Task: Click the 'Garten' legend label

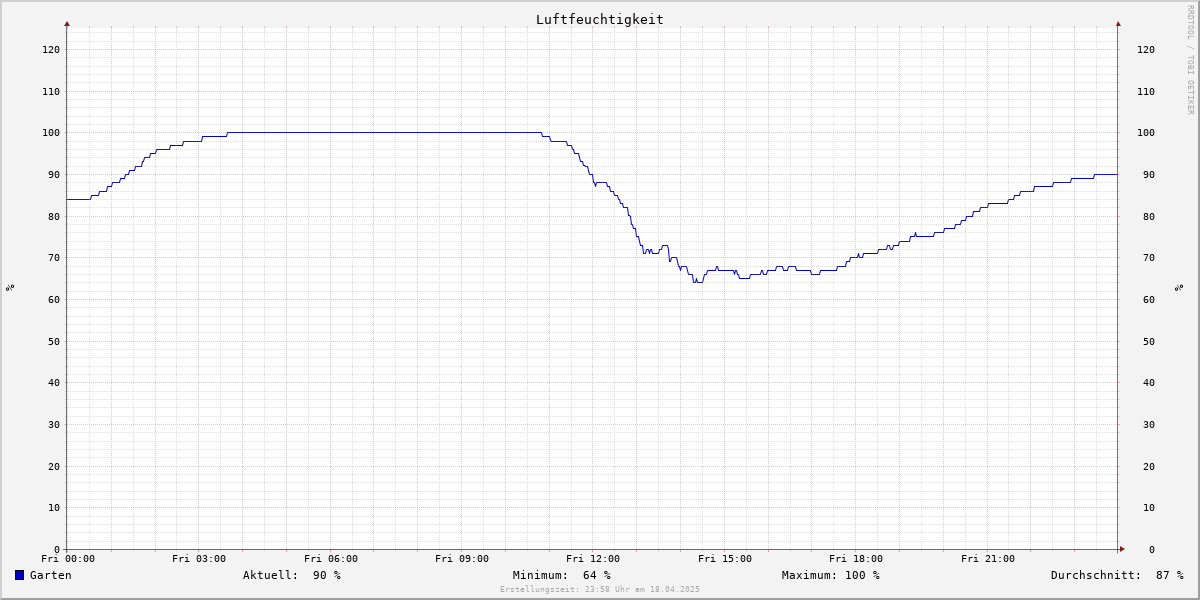Action: tap(50, 575)
